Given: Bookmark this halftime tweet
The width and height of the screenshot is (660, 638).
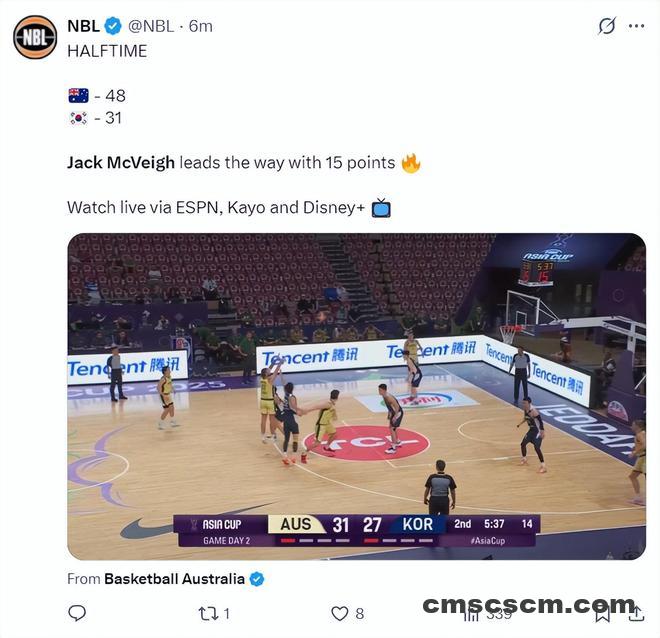Looking at the screenshot, I should point(602,614).
